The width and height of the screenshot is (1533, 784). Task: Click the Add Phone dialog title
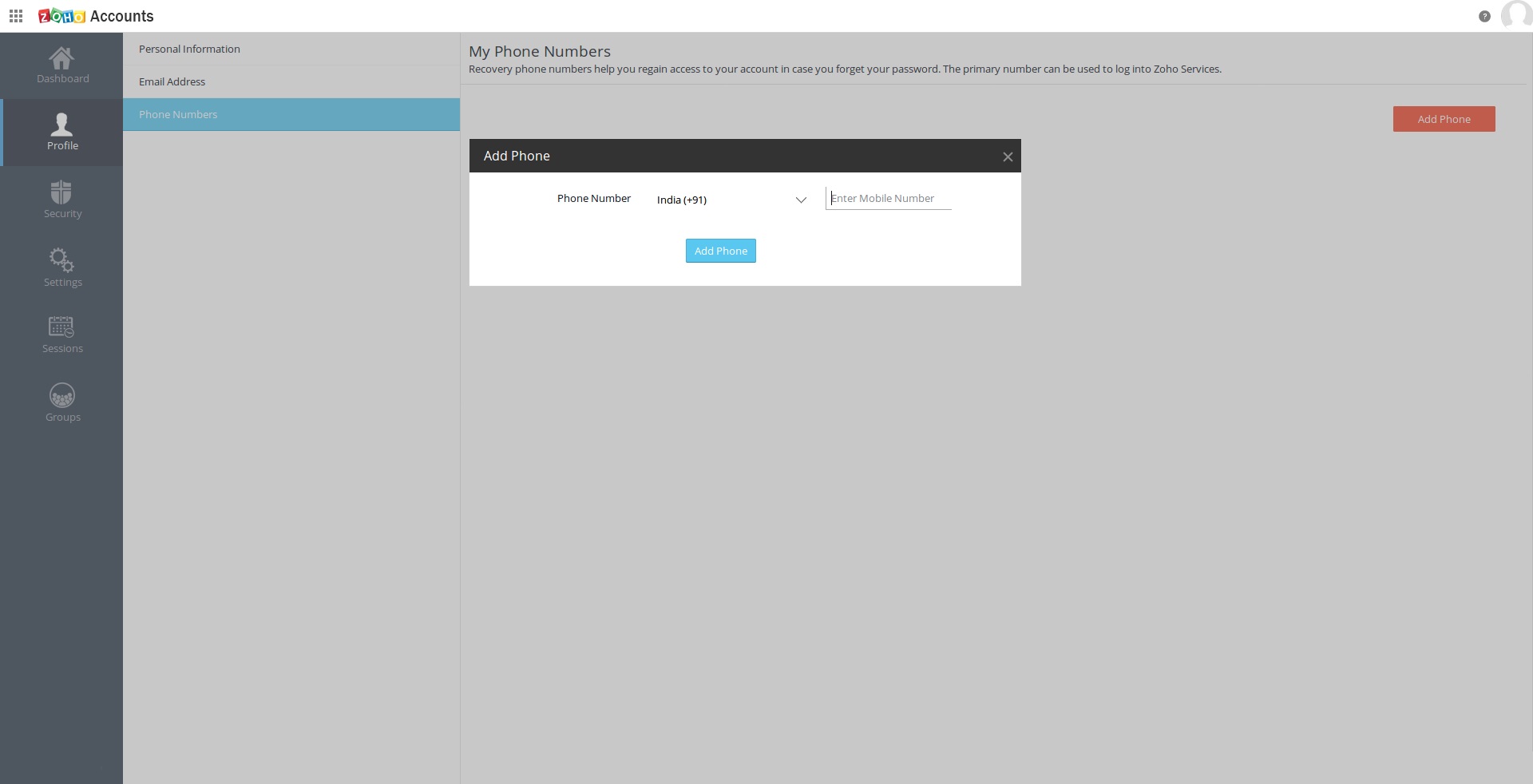point(517,156)
